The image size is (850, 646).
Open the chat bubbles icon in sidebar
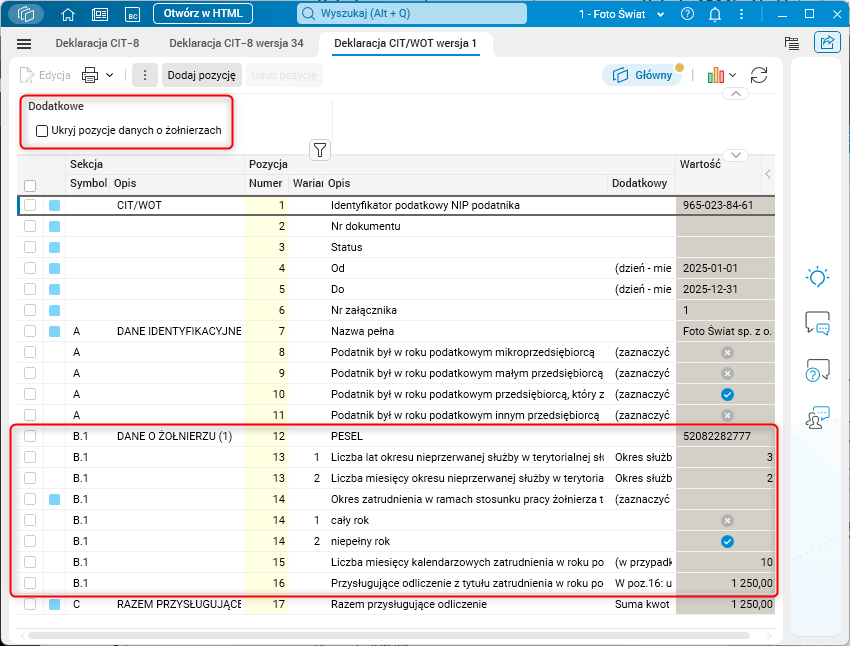tap(817, 323)
